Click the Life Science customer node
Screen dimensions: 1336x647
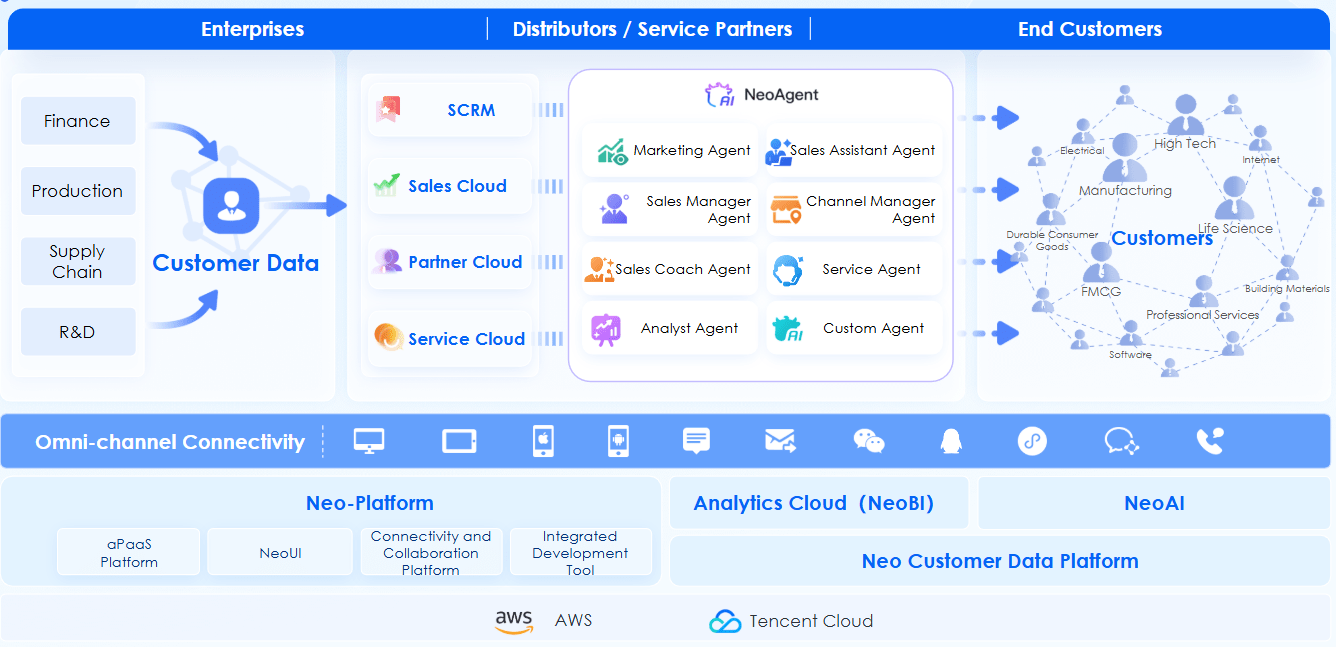1234,199
